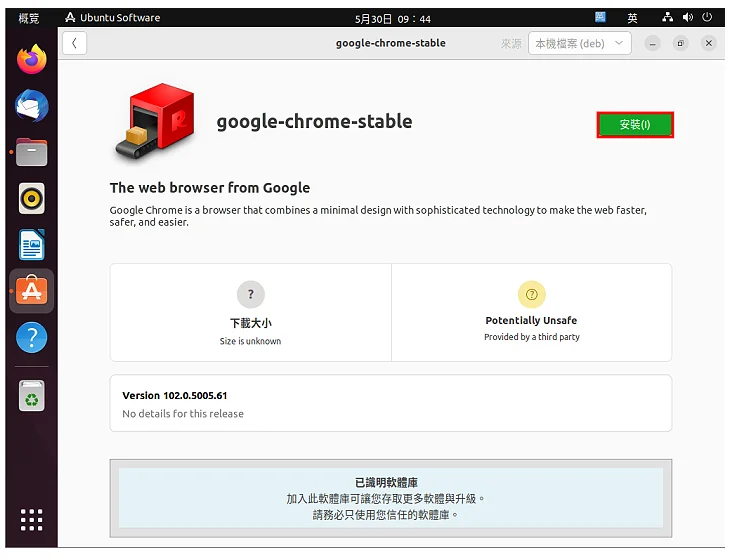Switch input language indicator '英'
733x558 pixels.
click(x=632, y=18)
